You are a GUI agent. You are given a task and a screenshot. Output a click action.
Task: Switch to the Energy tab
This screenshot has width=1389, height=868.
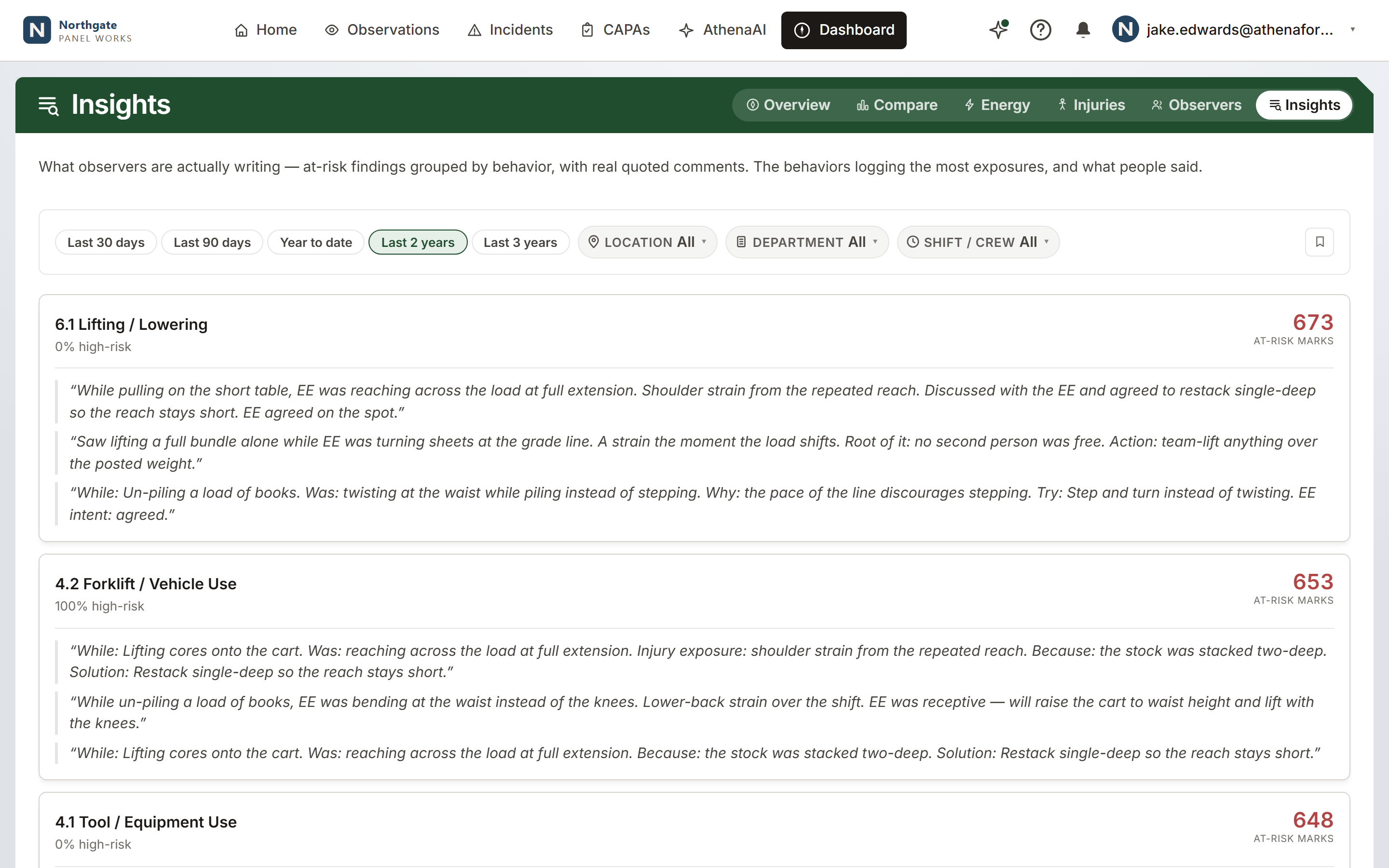pos(997,105)
